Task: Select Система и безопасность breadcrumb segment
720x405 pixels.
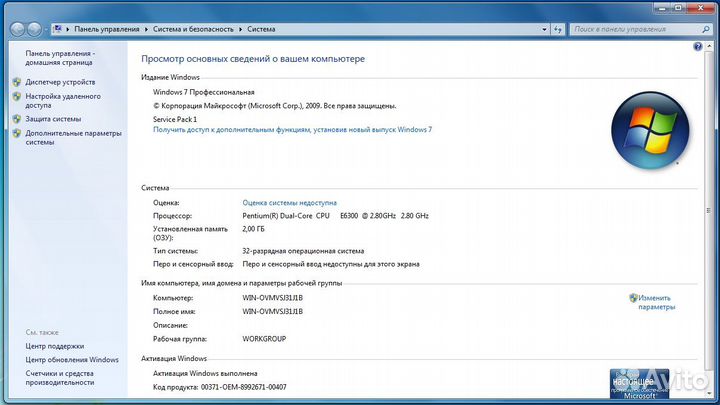Action: click(x=193, y=29)
